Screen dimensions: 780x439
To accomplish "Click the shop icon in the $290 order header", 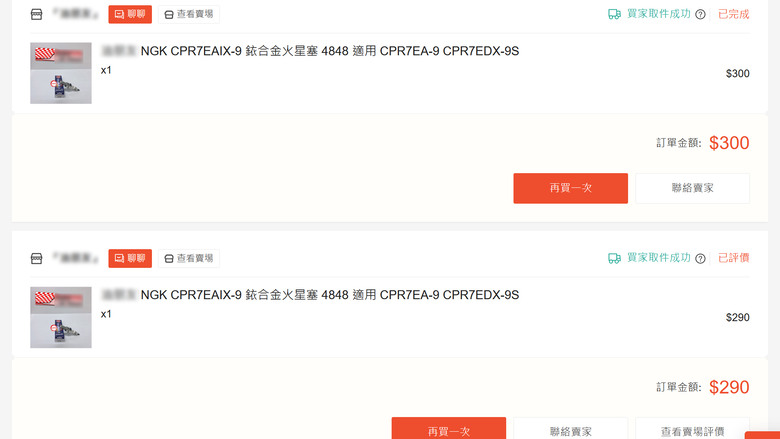I will [x=36, y=259].
